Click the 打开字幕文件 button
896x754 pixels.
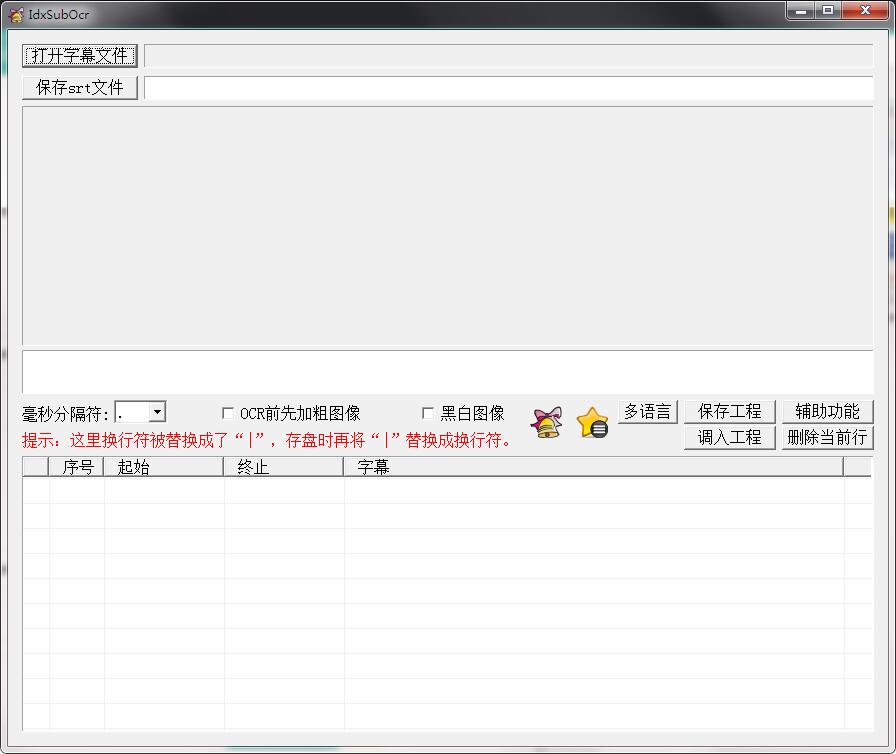(79, 55)
